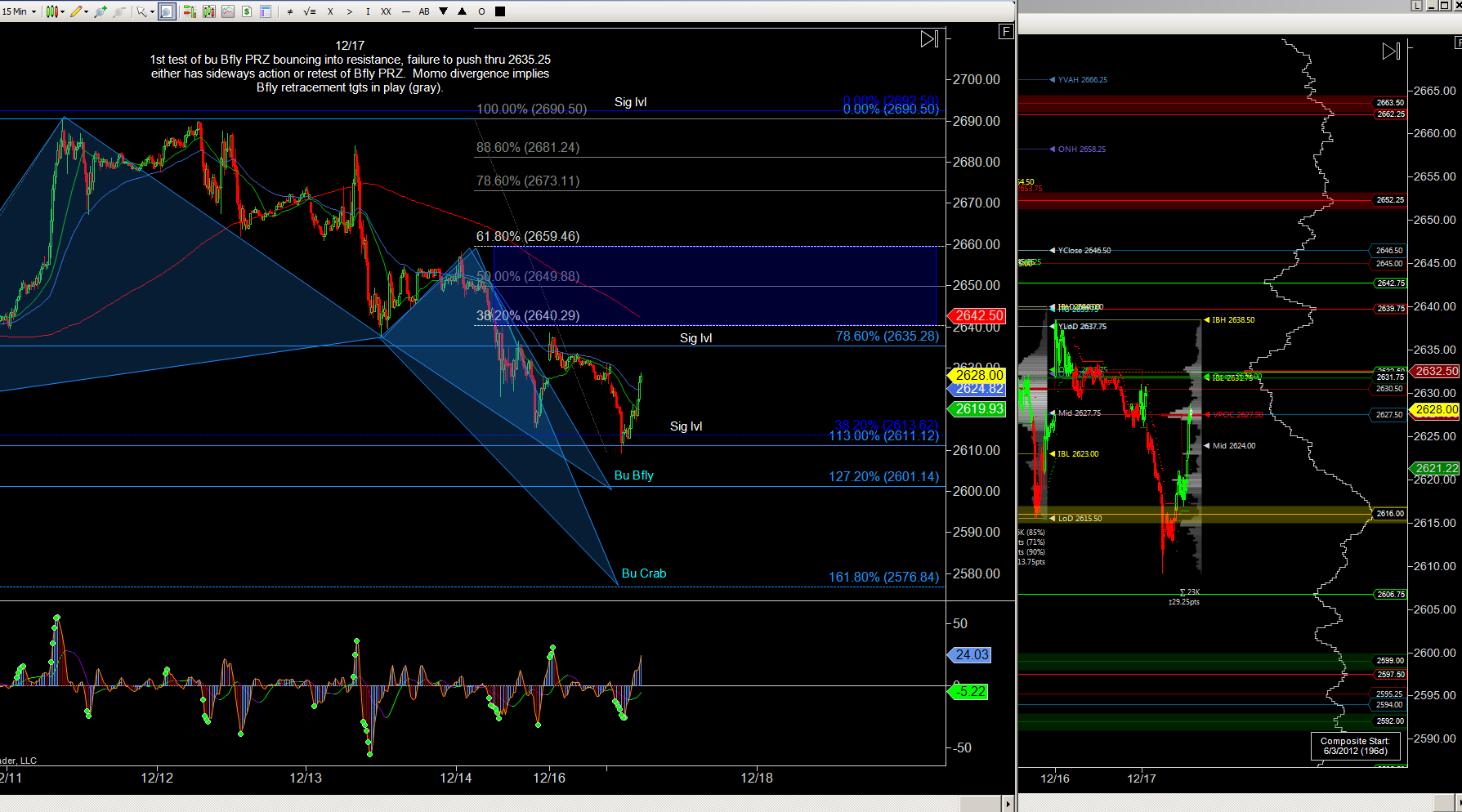Jump to latest bar on left chart
The width and height of the screenshot is (1462, 812).
(929, 39)
